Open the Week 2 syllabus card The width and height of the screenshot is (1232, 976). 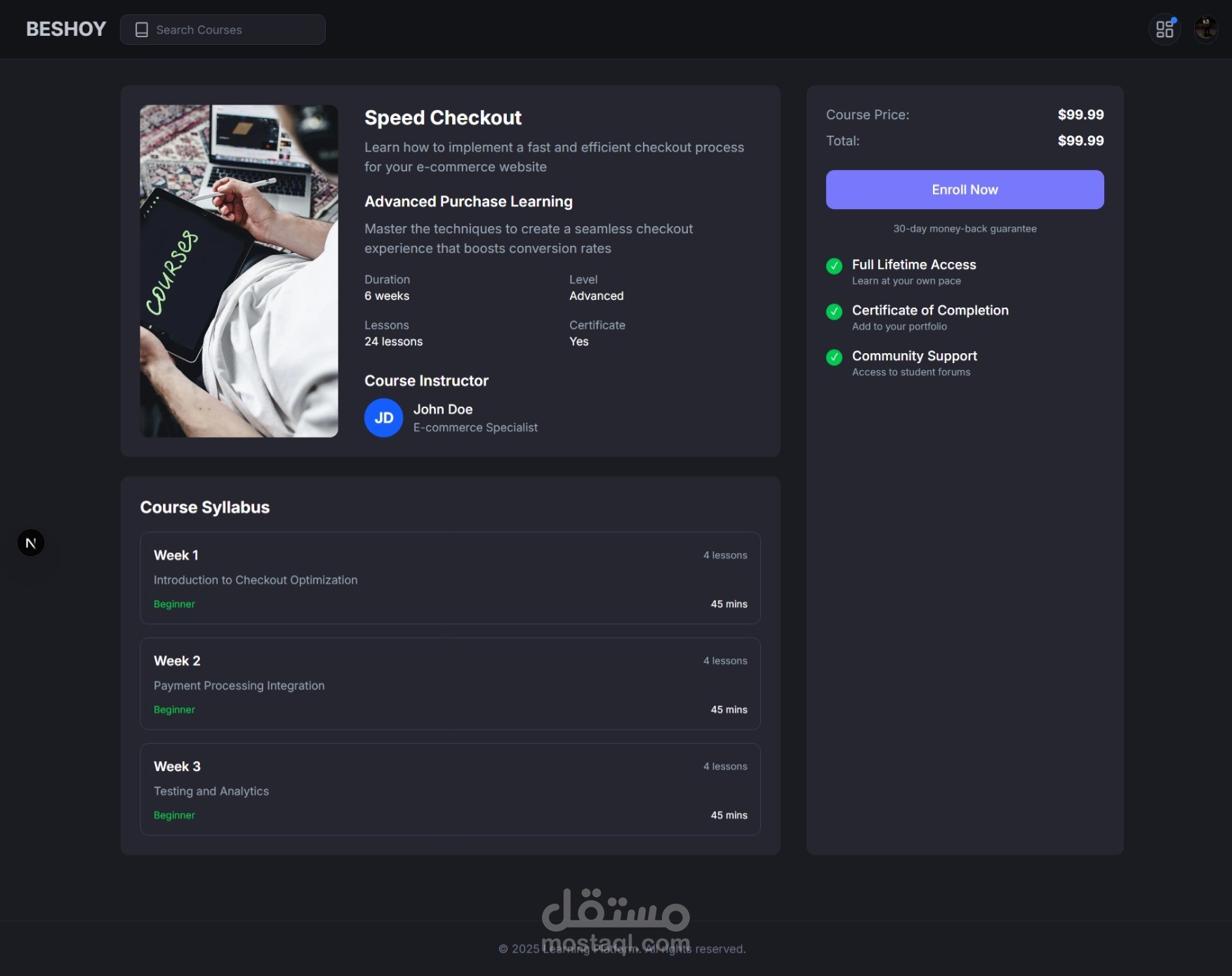point(450,684)
